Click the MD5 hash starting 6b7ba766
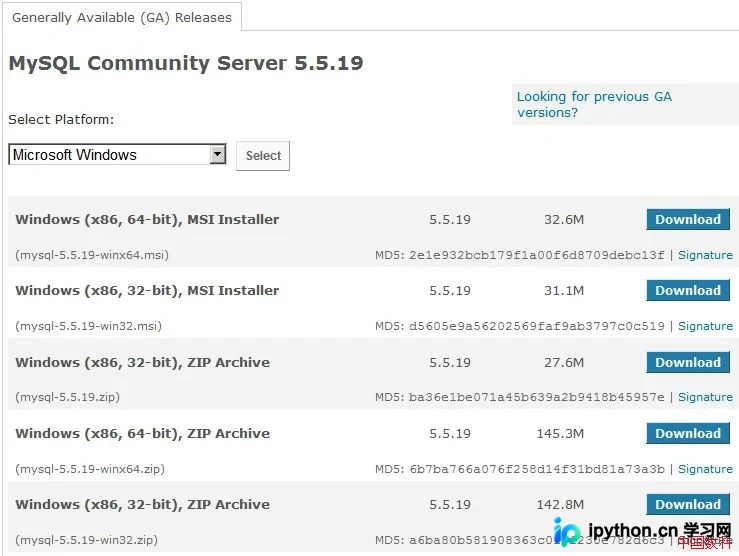This screenshot has height=556, width=739. pyautogui.click(x=537, y=469)
